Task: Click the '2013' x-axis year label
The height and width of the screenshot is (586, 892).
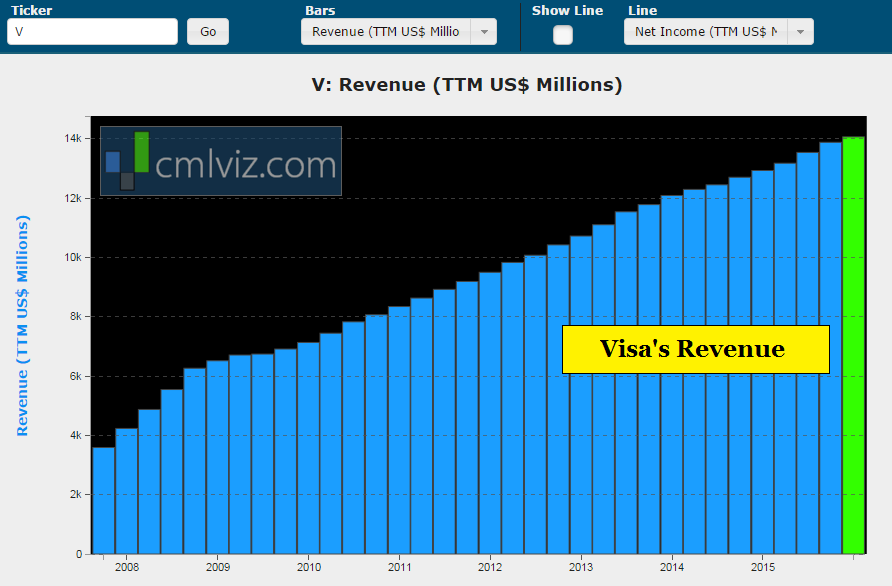Action: (581, 567)
